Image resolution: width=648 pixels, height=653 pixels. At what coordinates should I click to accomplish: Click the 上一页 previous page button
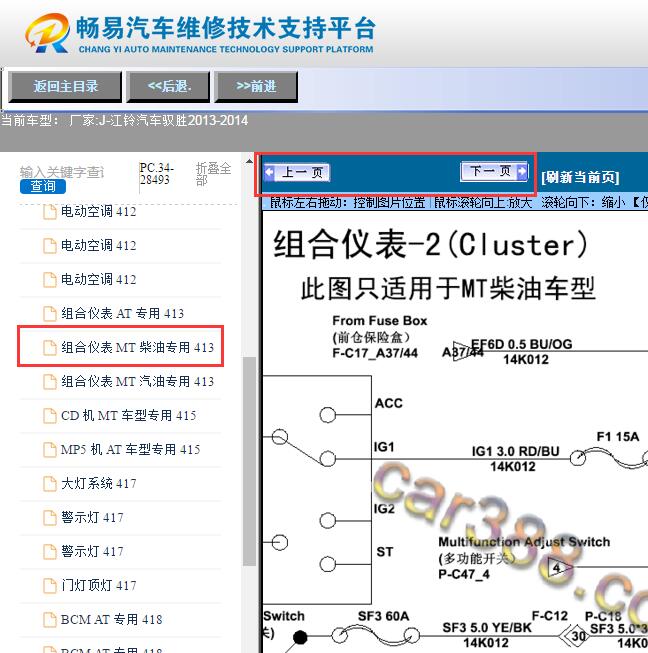297,172
